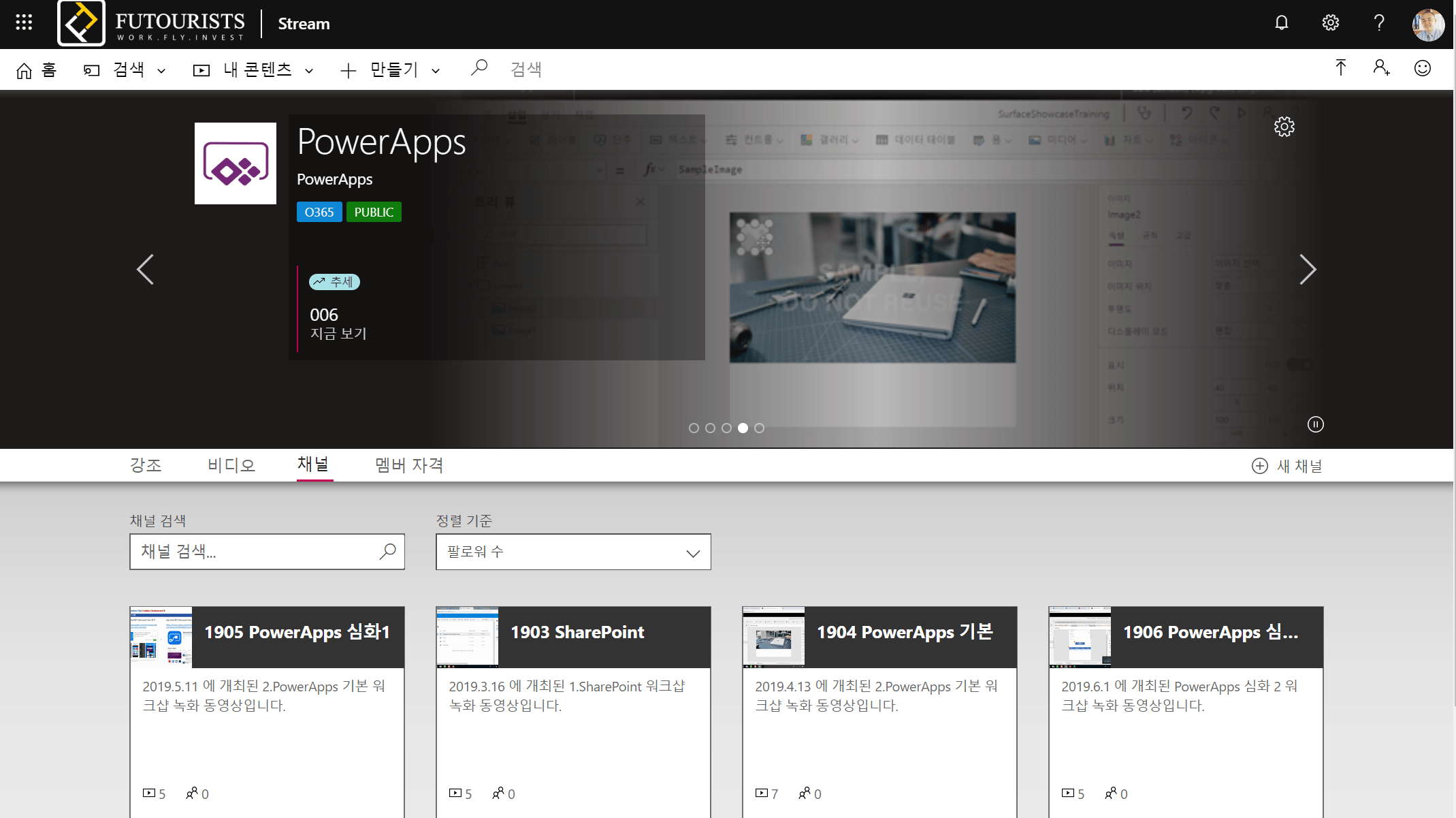The image size is (1456, 818).
Task: Open the 팔로워 수 sort dropdown
Action: coord(573,552)
